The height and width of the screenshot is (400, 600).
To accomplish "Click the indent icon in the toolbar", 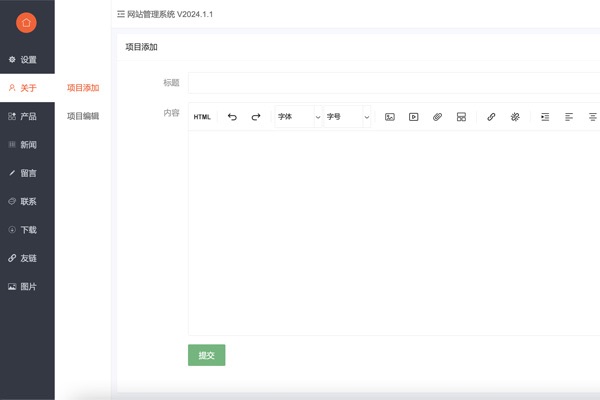I will (545, 117).
